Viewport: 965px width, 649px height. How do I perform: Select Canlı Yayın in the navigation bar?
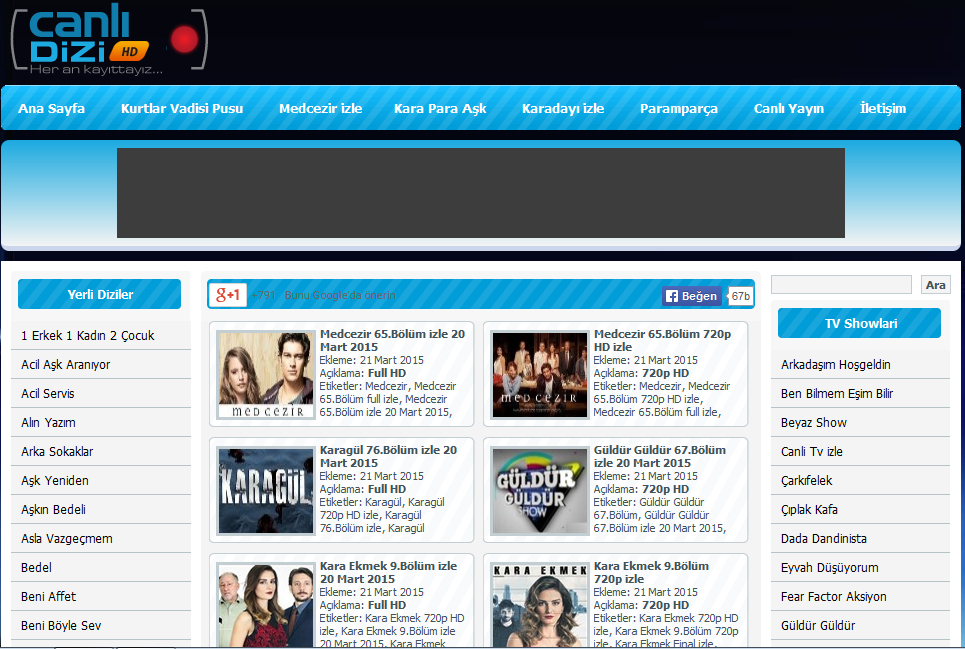tap(789, 108)
